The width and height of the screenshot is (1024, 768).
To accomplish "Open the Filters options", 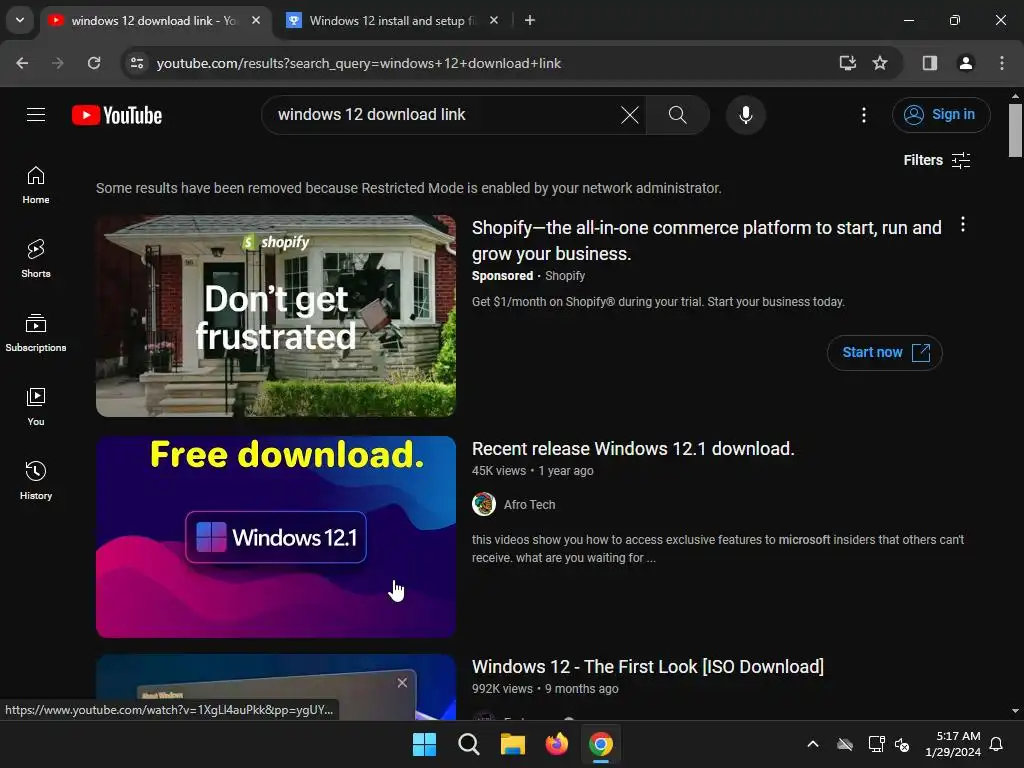I will coord(936,160).
